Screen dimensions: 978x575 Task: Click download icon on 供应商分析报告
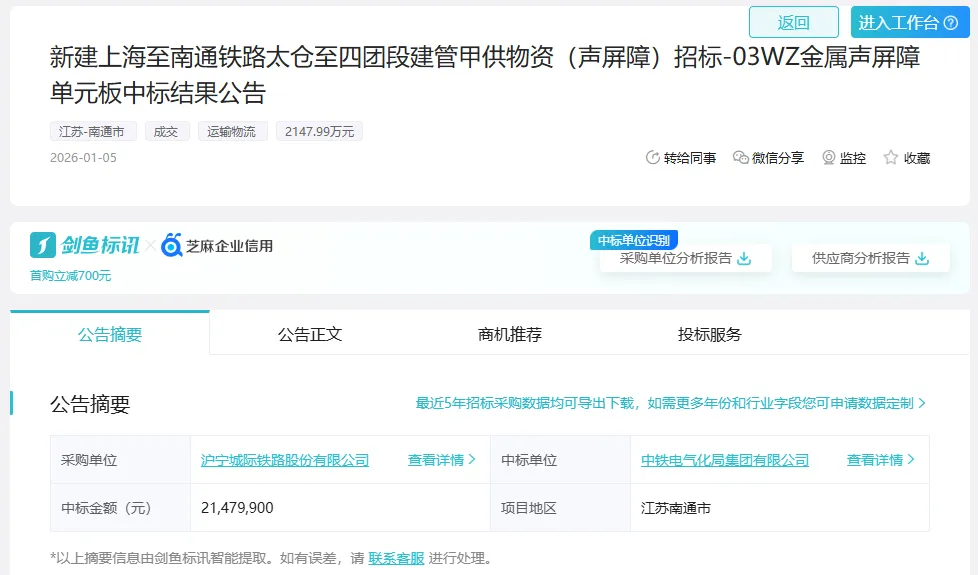click(922, 258)
